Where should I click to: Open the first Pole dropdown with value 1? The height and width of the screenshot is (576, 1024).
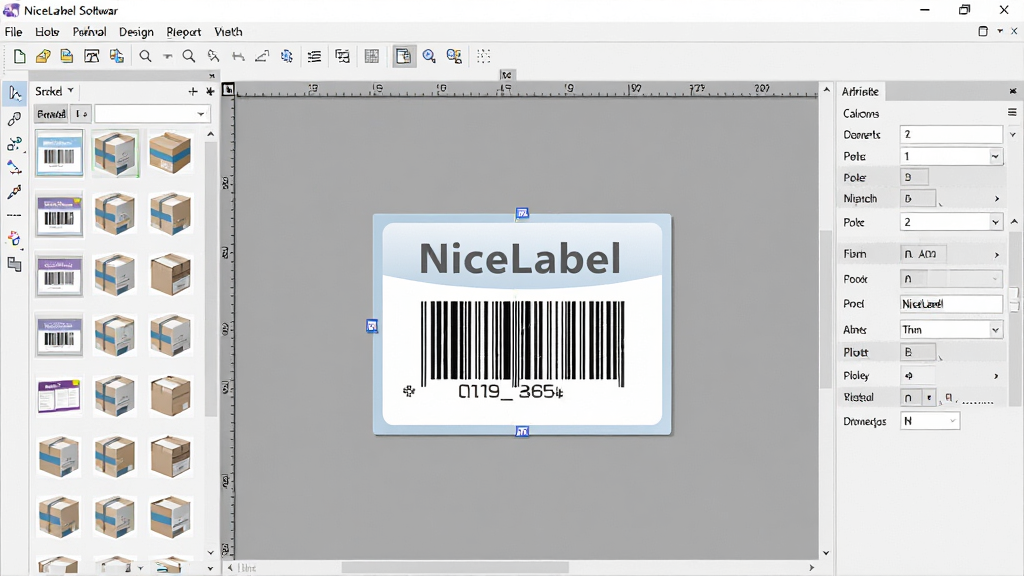[x=951, y=156]
